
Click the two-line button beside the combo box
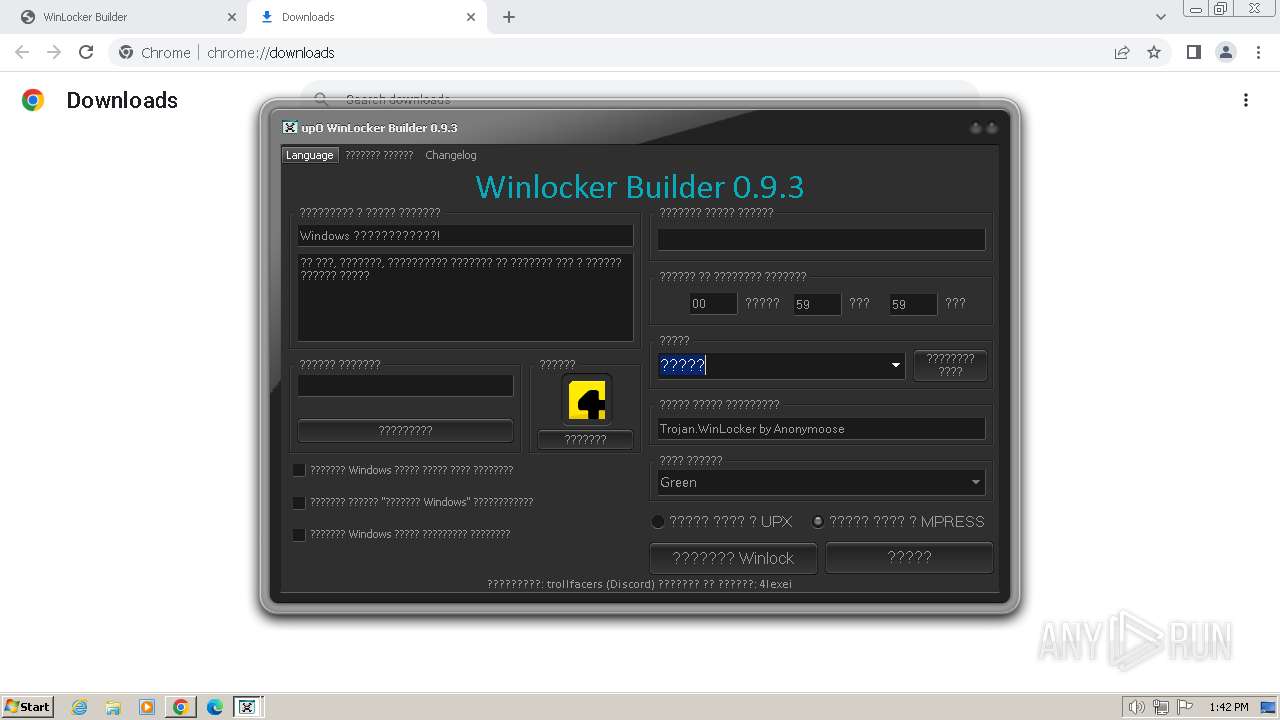[x=950, y=365]
